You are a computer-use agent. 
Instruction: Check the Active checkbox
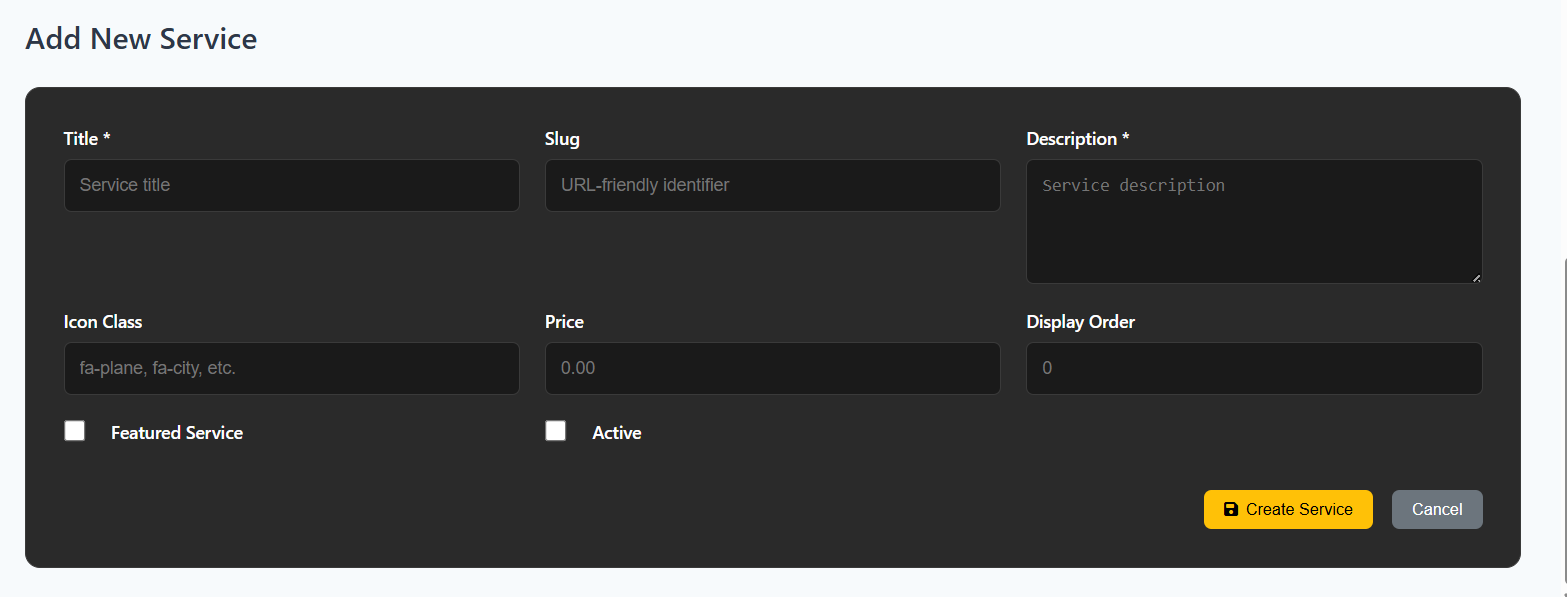[555, 430]
